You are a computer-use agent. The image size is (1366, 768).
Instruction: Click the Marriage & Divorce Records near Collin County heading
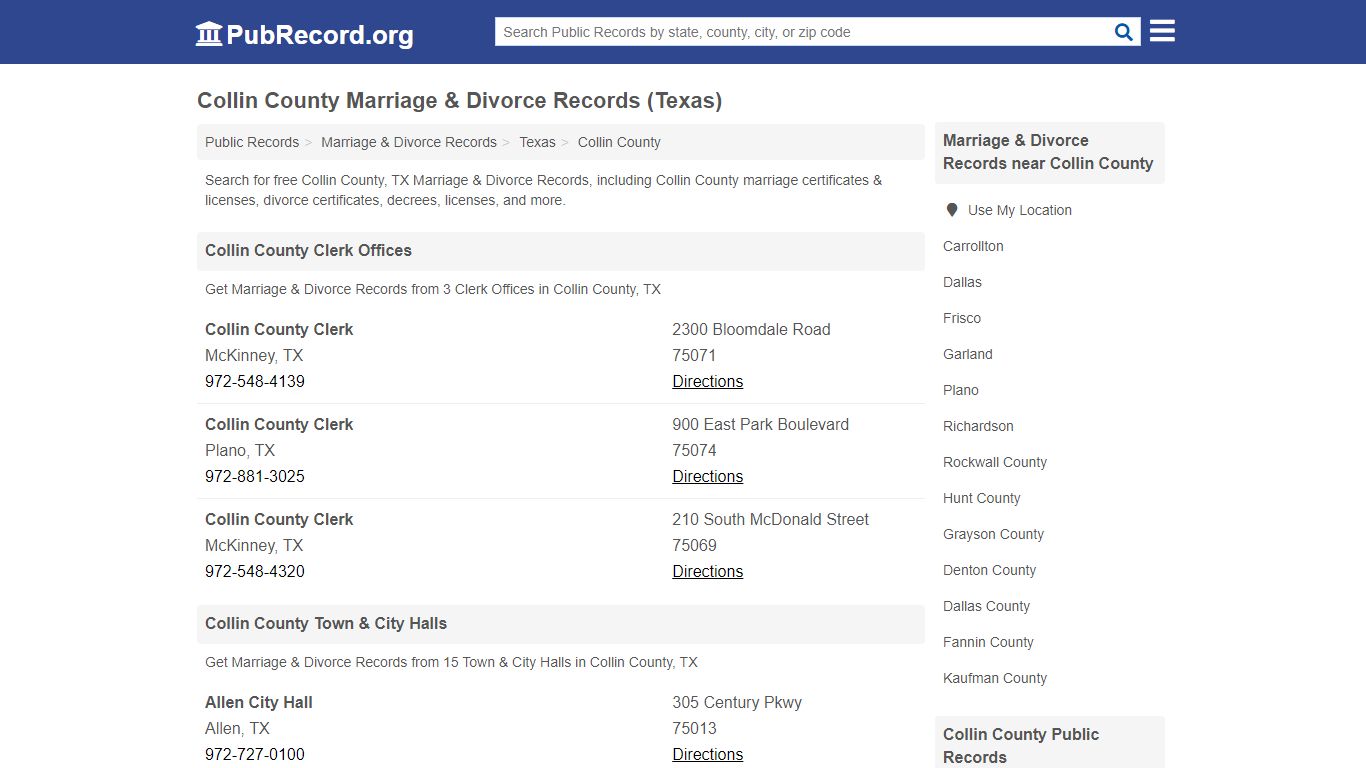click(1048, 152)
